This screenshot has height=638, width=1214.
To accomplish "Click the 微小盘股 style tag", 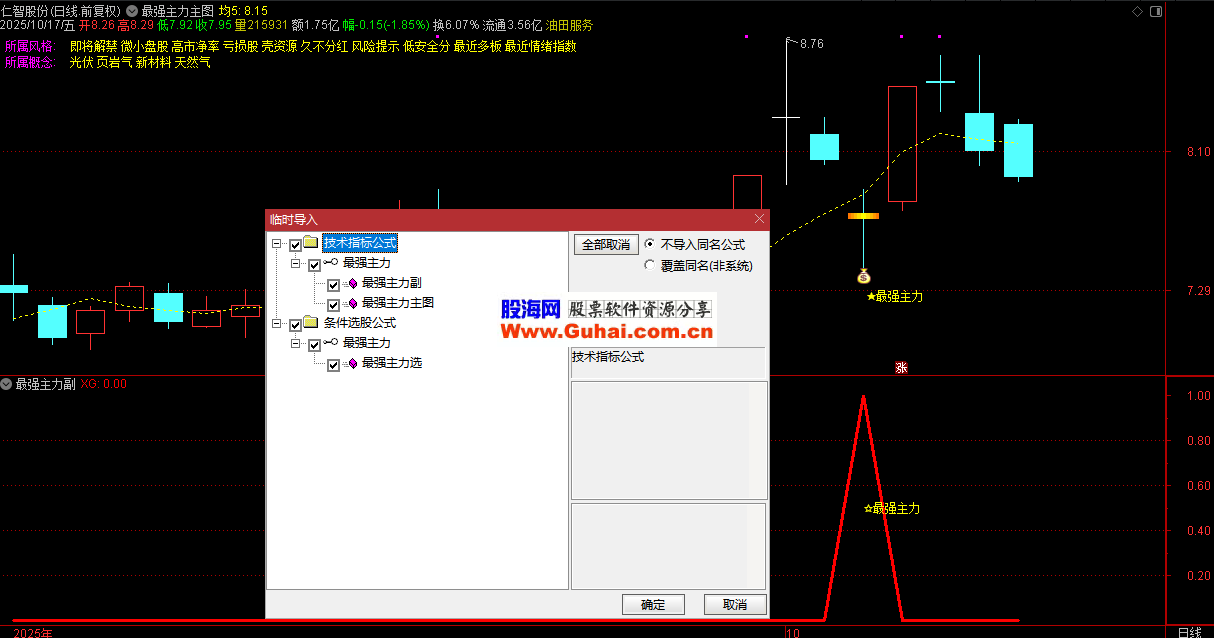I will pyautogui.click(x=144, y=46).
